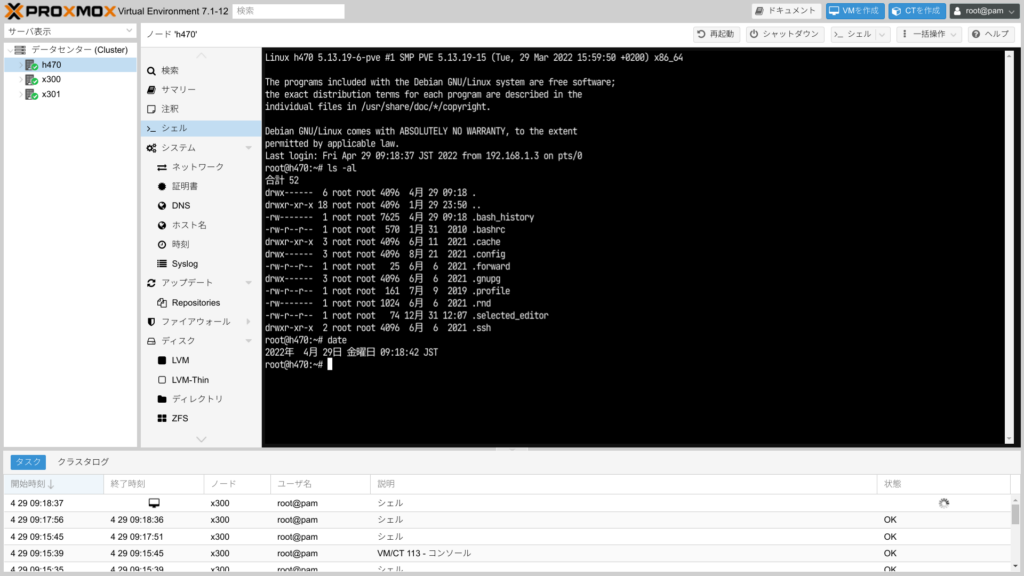Screen dimensions: 1024x576
Task: Sort by 開始時刻 column header
Action: click(x=54, y=484)
